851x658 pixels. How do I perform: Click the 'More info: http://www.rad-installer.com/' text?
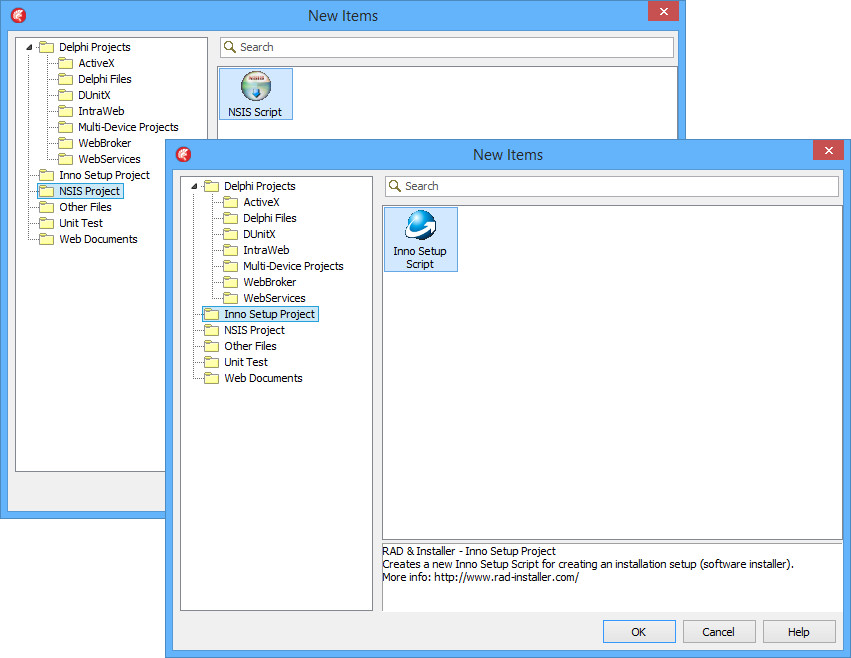pyautogui.click(x=480, y=577)
